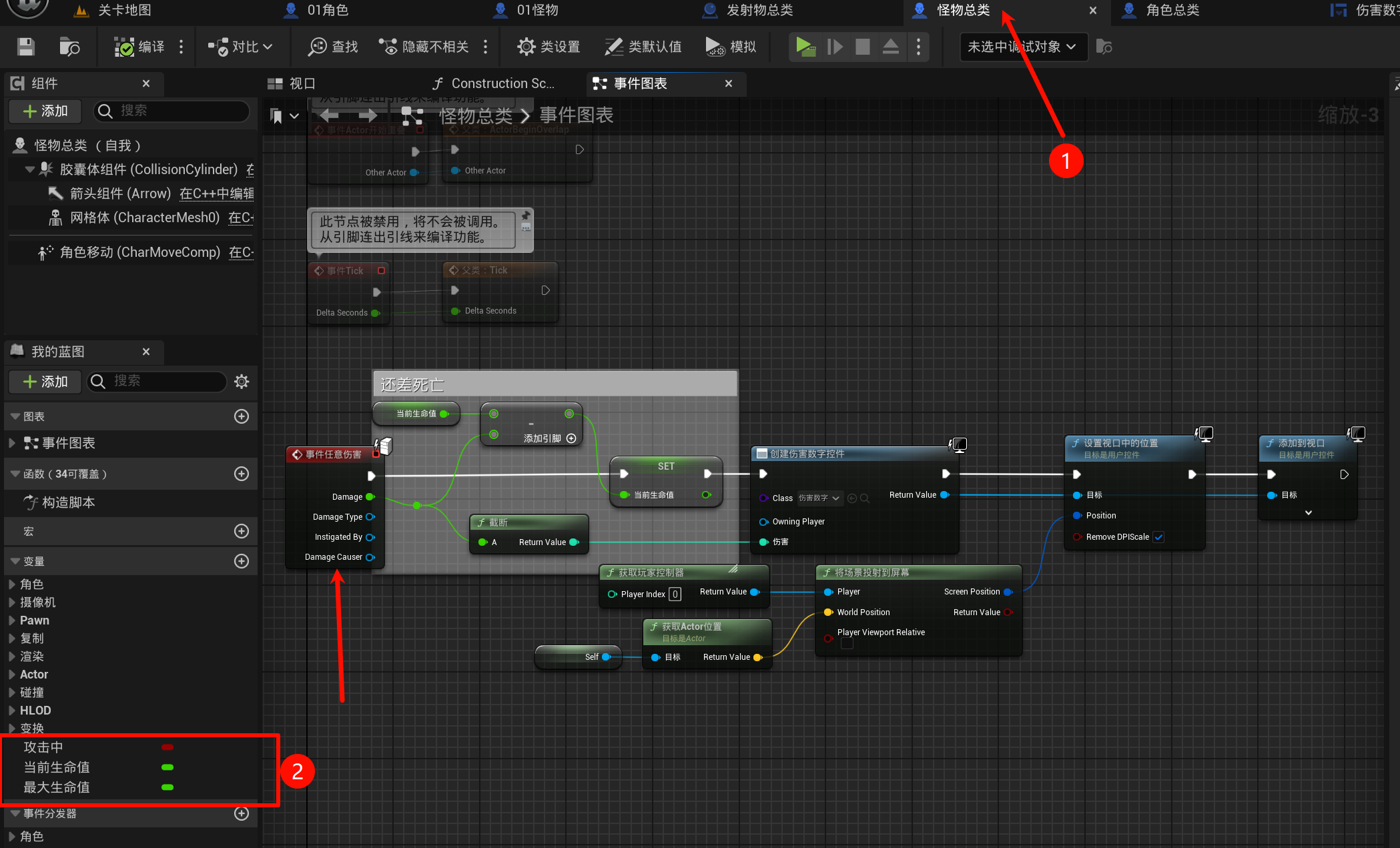Toggle the Remove DPIScale checkbox

(x=1158, y=537)
